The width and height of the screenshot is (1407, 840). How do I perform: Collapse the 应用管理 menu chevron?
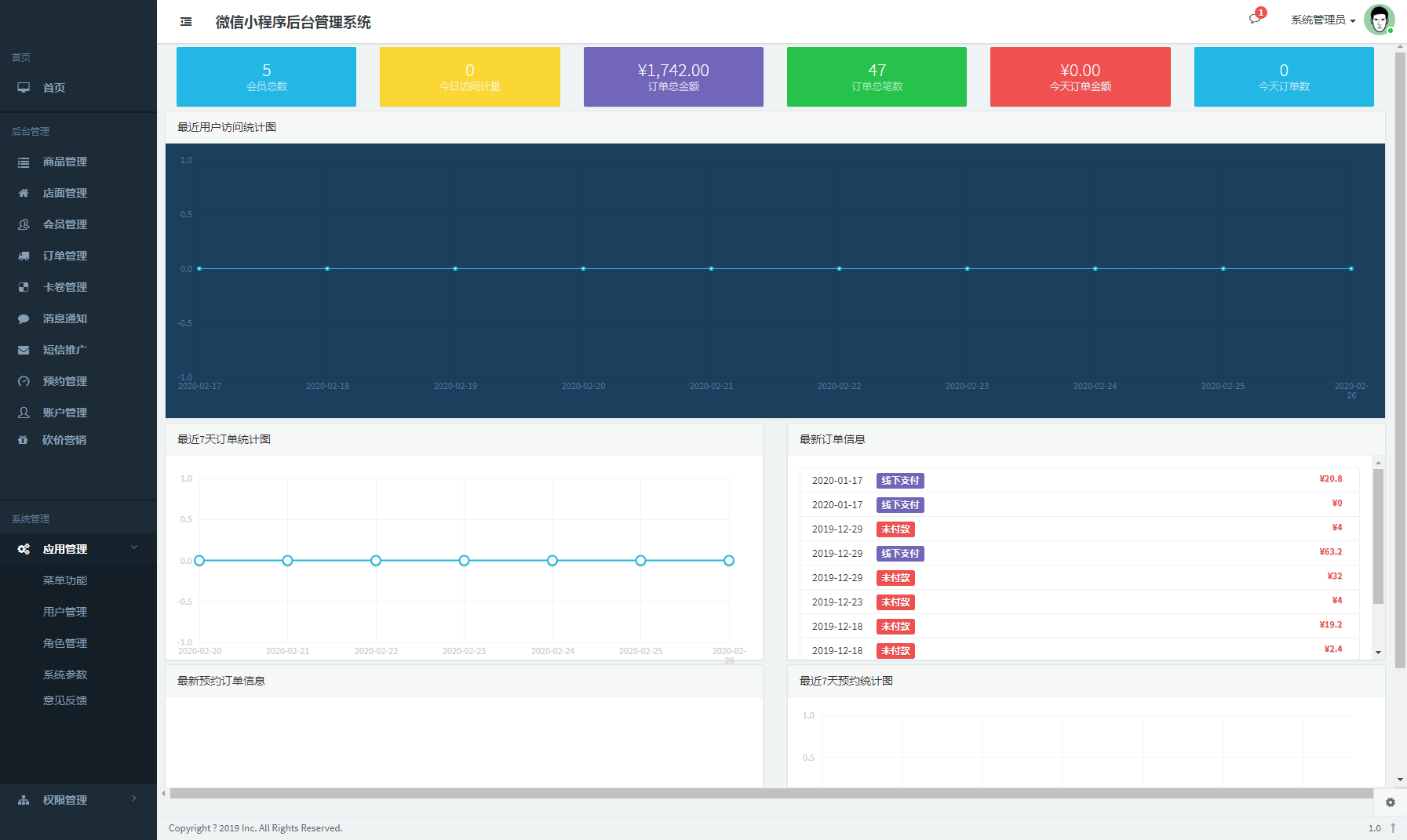point(134,547)
